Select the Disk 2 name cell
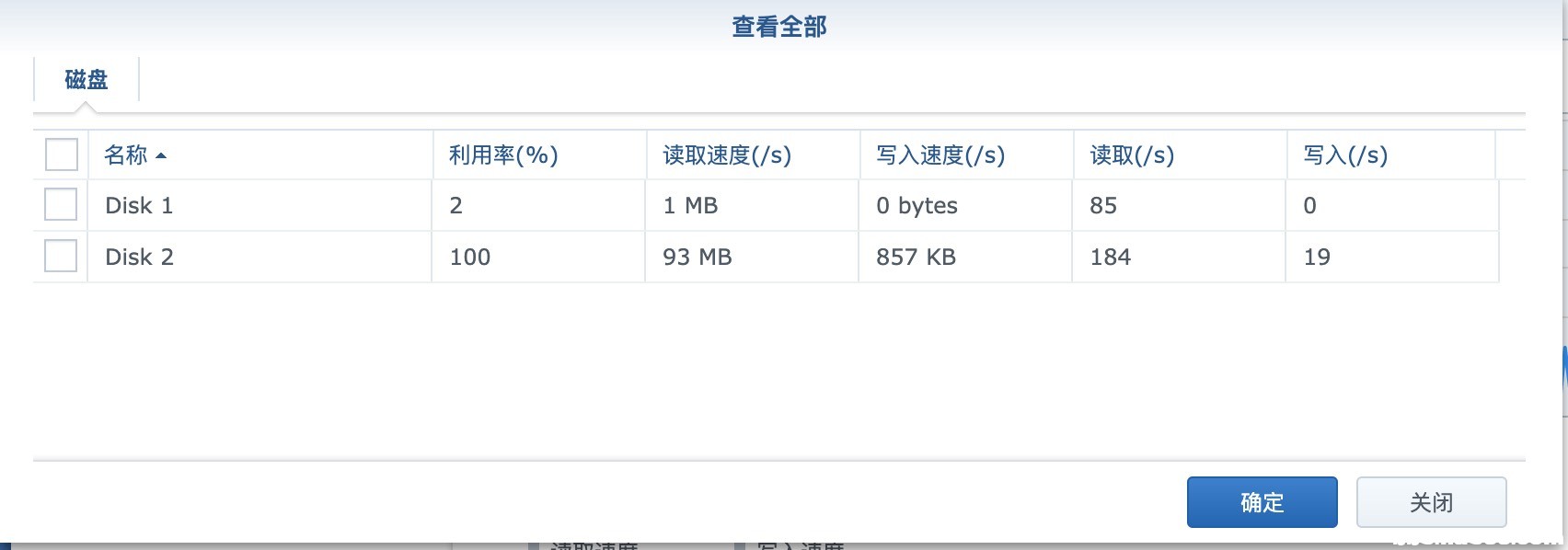The height and width of the screenshot is (550, 1568). 259,257
